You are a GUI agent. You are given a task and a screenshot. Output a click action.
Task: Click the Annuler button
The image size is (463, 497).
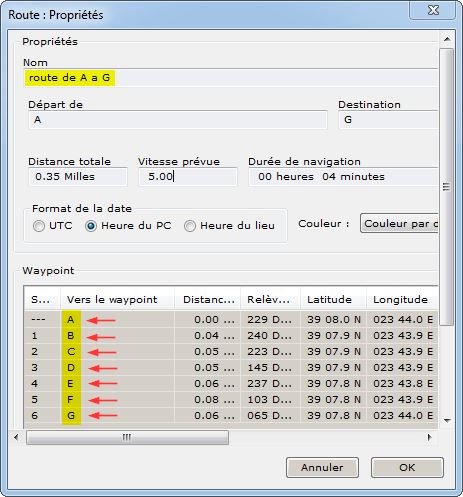pos(322,467)
